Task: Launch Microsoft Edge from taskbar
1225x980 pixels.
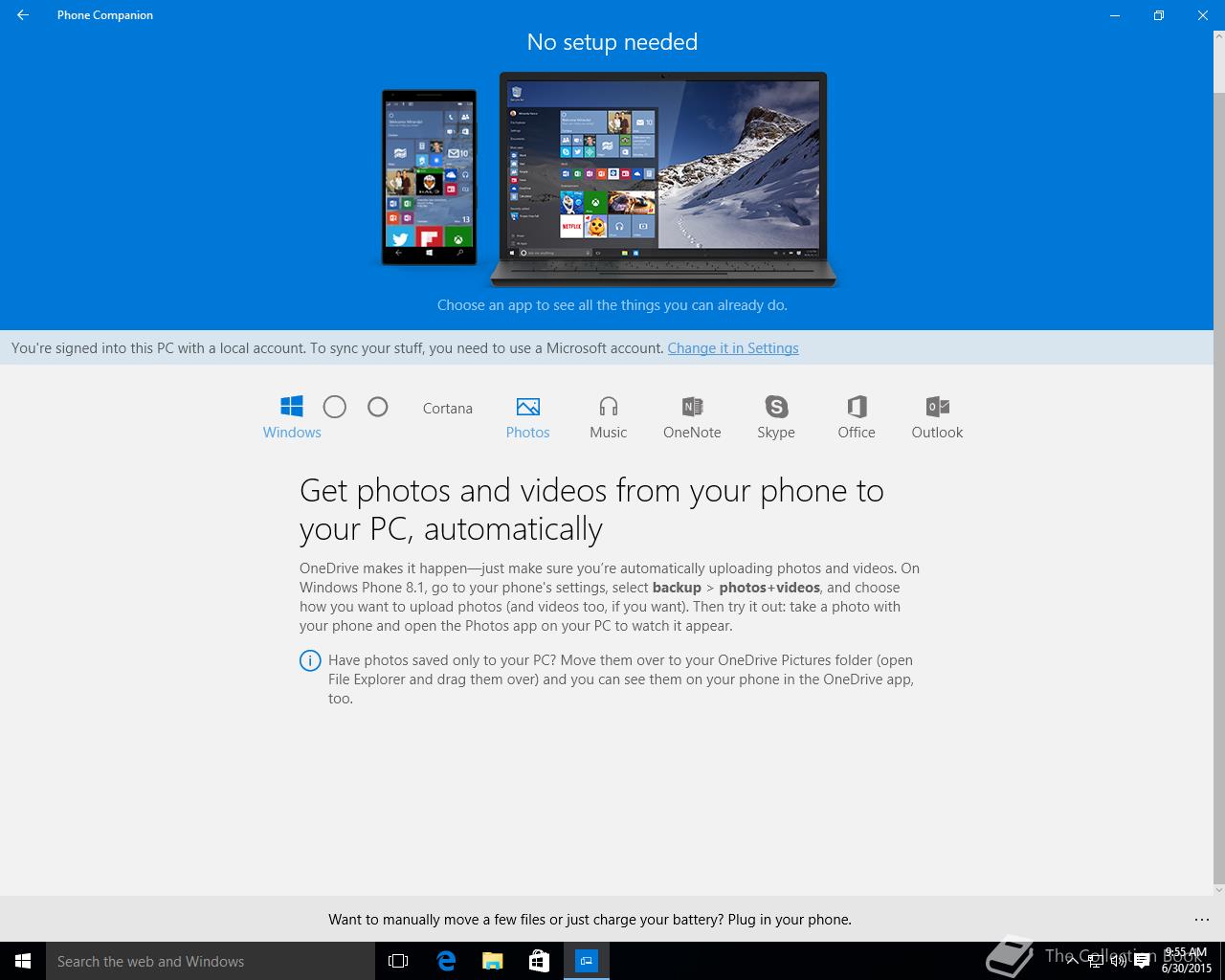Action: (x=446, y=961)
